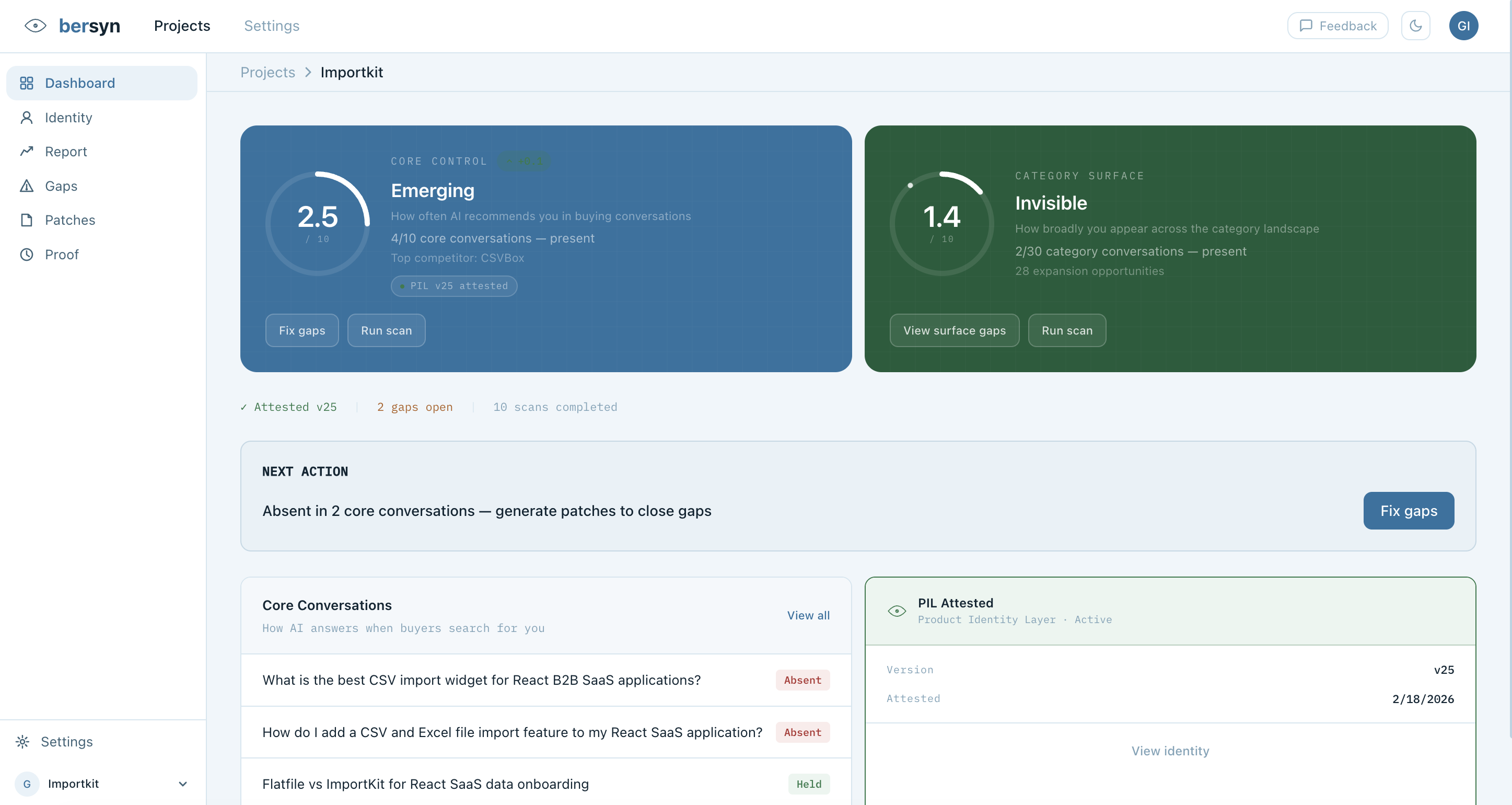The height and width of the screenshot is (805, 1512).
Task: Run scan on the Core Control card
Action: tap(386, 330)
